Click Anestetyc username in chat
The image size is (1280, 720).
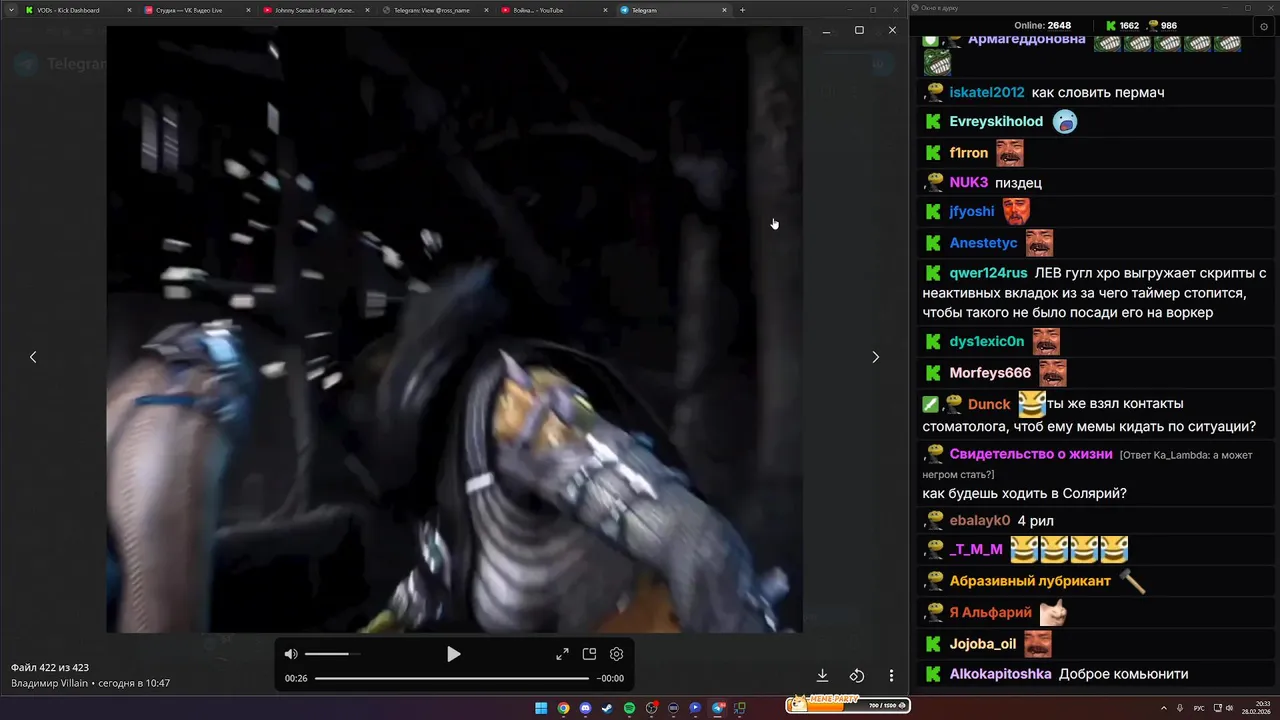[983, 243]
